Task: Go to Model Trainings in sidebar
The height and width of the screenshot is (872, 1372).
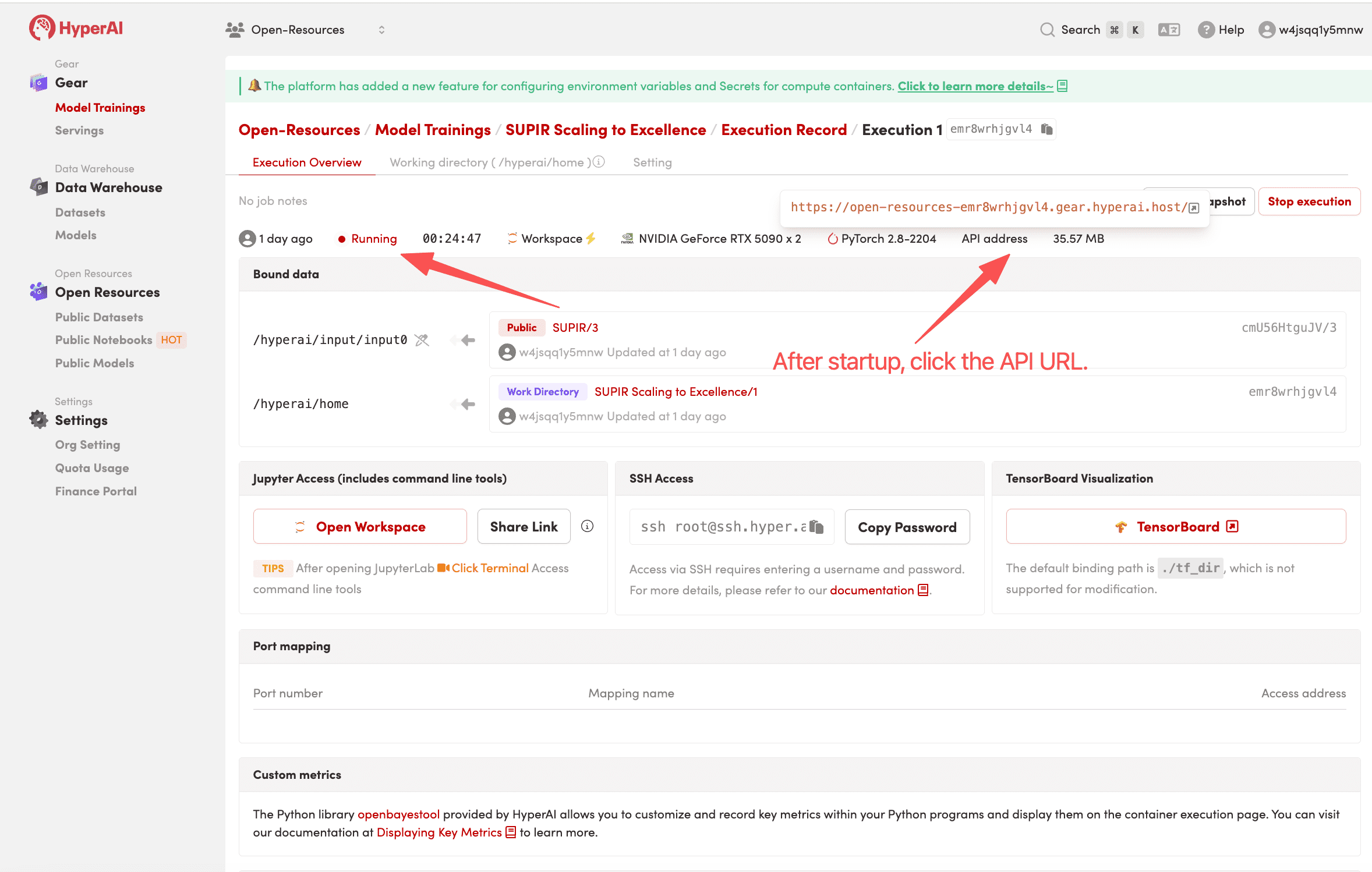Action: click(x=100, y=108)
